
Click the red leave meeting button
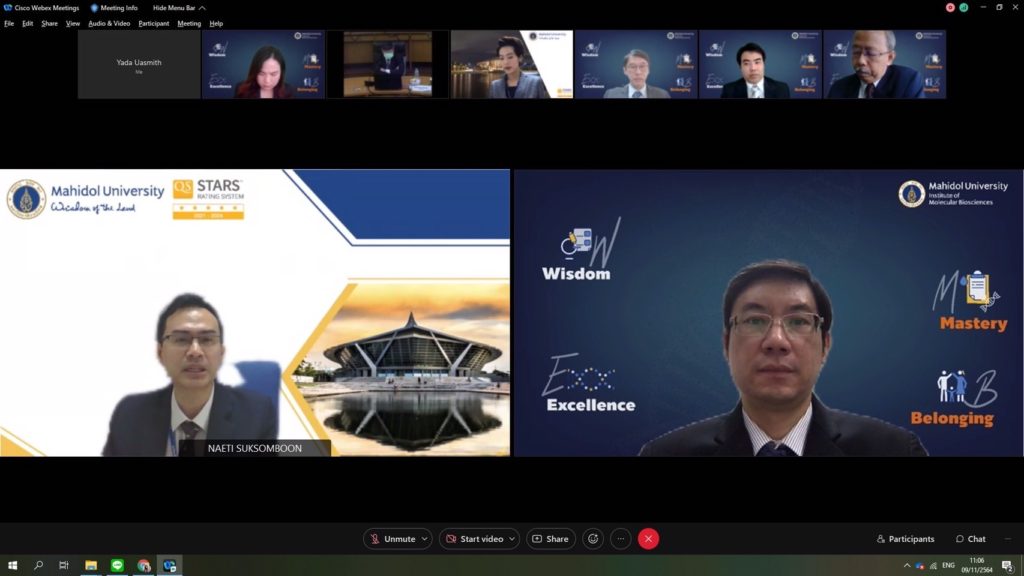648,539
